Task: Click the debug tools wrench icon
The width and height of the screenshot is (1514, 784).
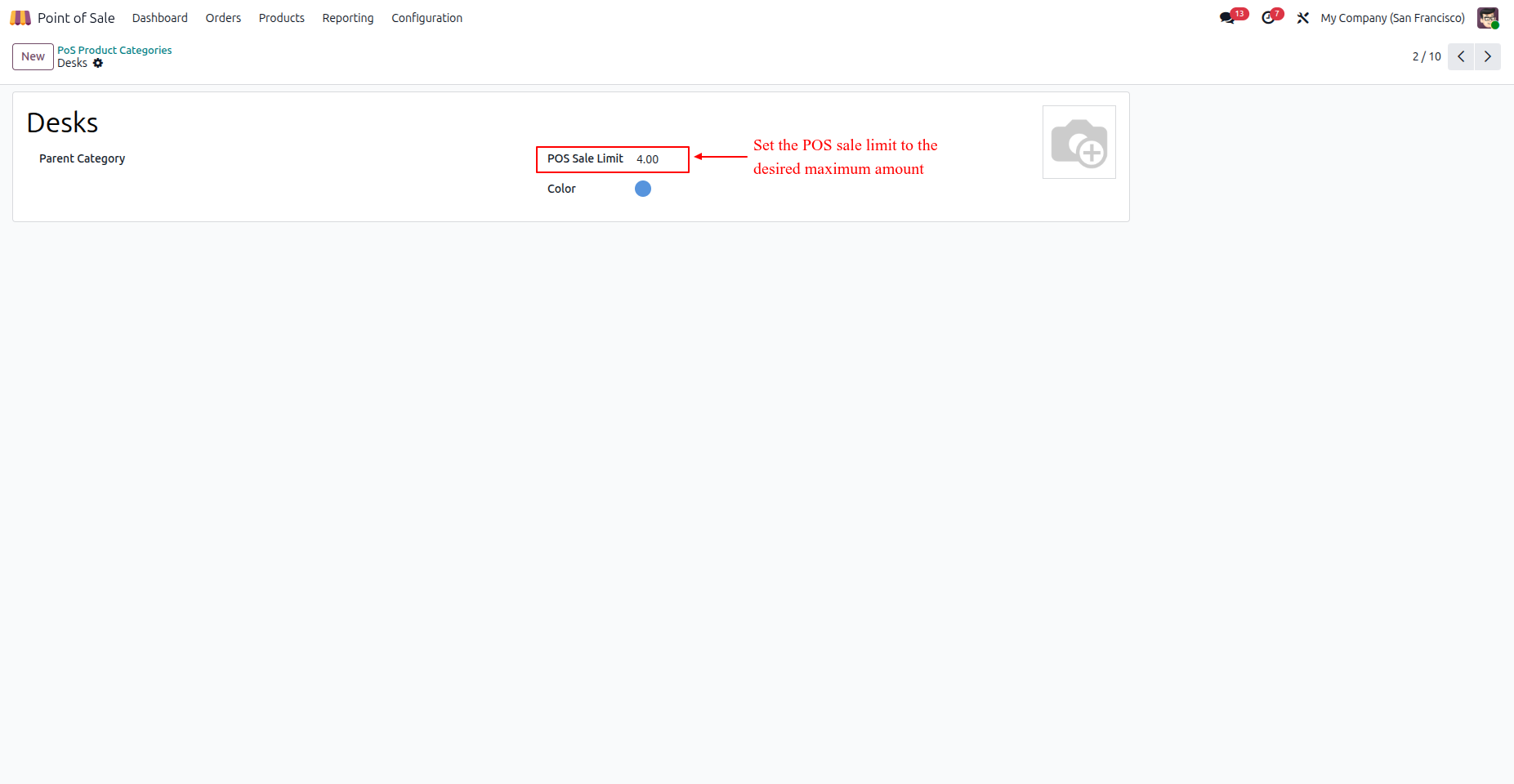Action: point(1303,18)
